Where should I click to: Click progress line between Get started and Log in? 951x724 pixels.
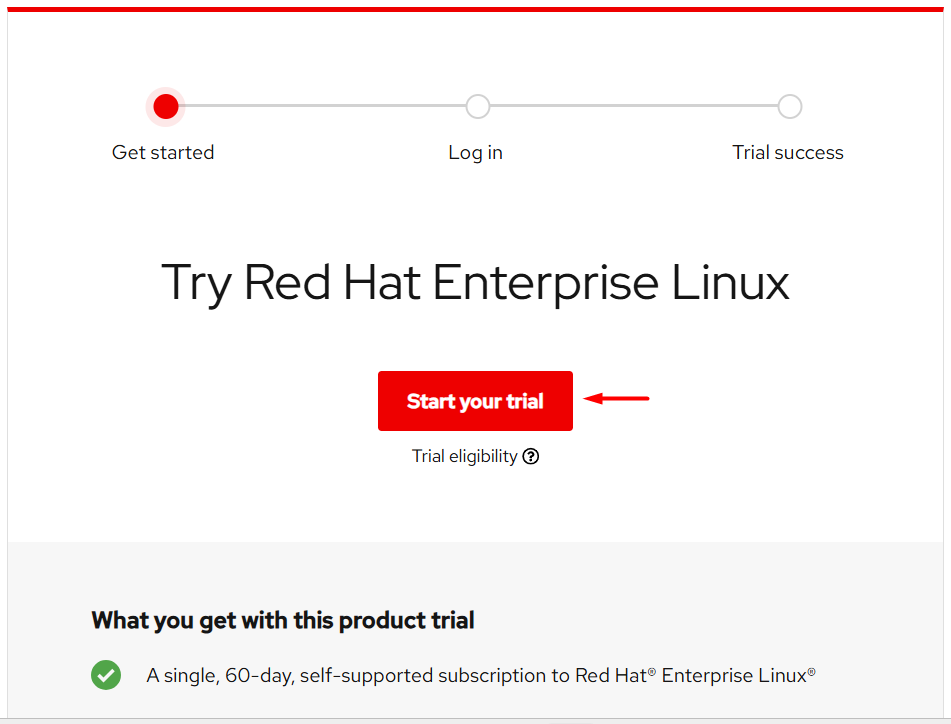coord(322,106)
